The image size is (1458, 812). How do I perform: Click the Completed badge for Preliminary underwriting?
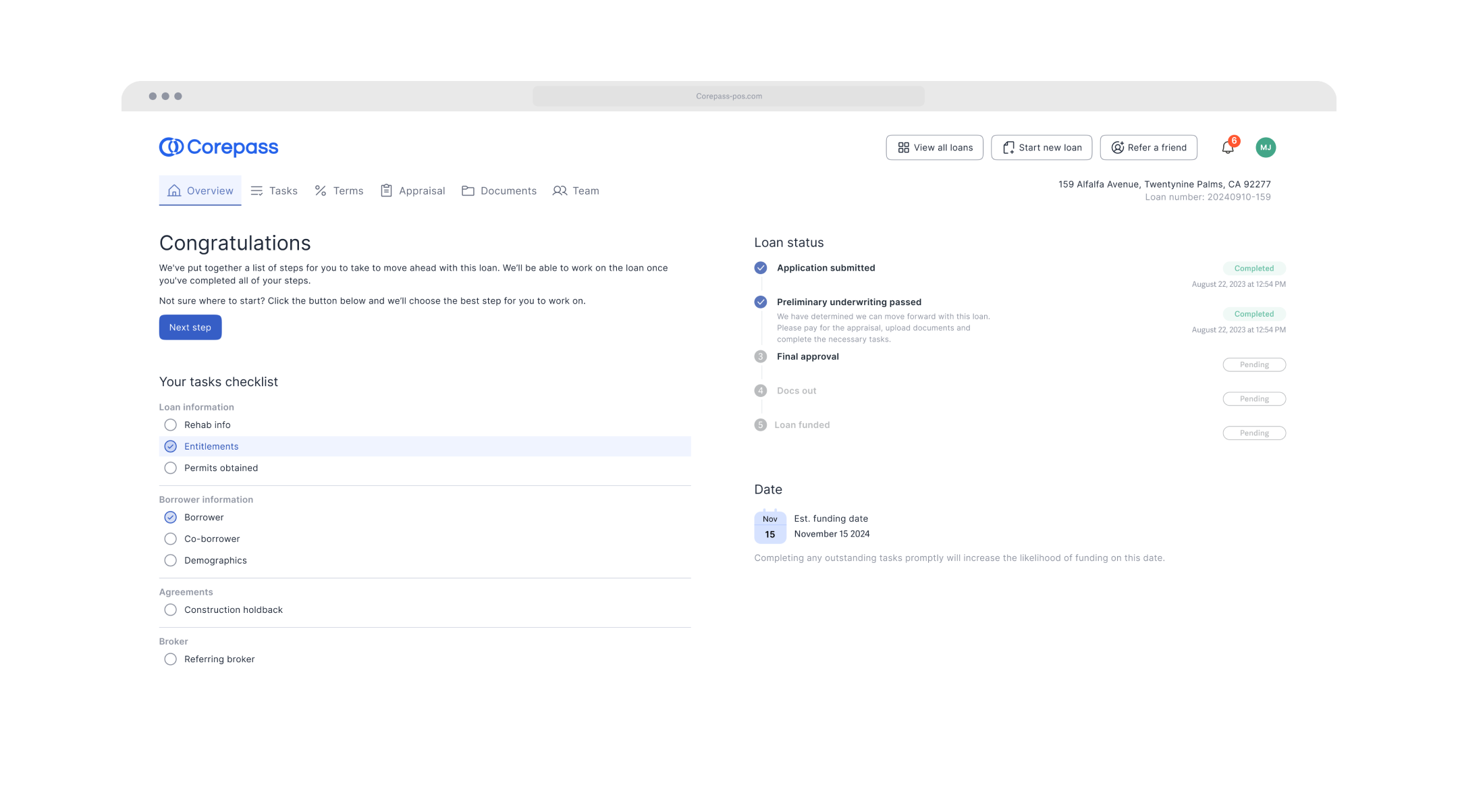tap(1254, 314)
